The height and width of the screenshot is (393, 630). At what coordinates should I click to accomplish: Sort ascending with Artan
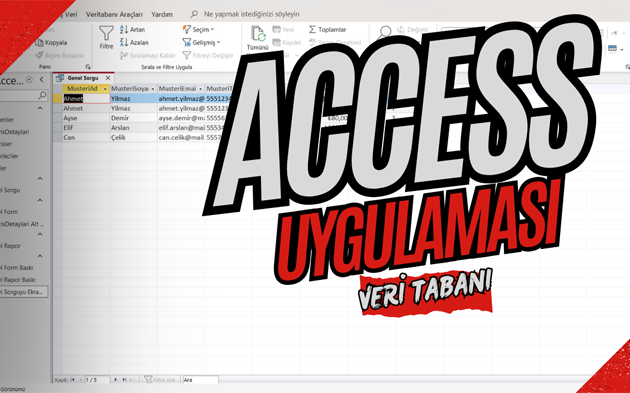coord(132,29)
